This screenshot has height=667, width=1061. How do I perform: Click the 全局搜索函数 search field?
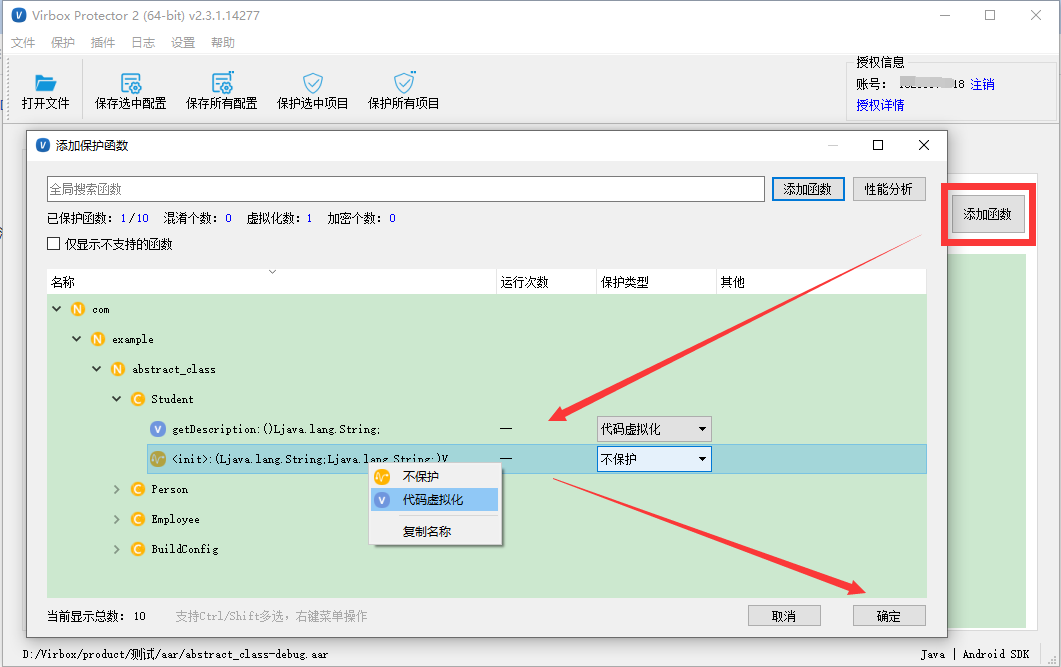click(406, 189)
